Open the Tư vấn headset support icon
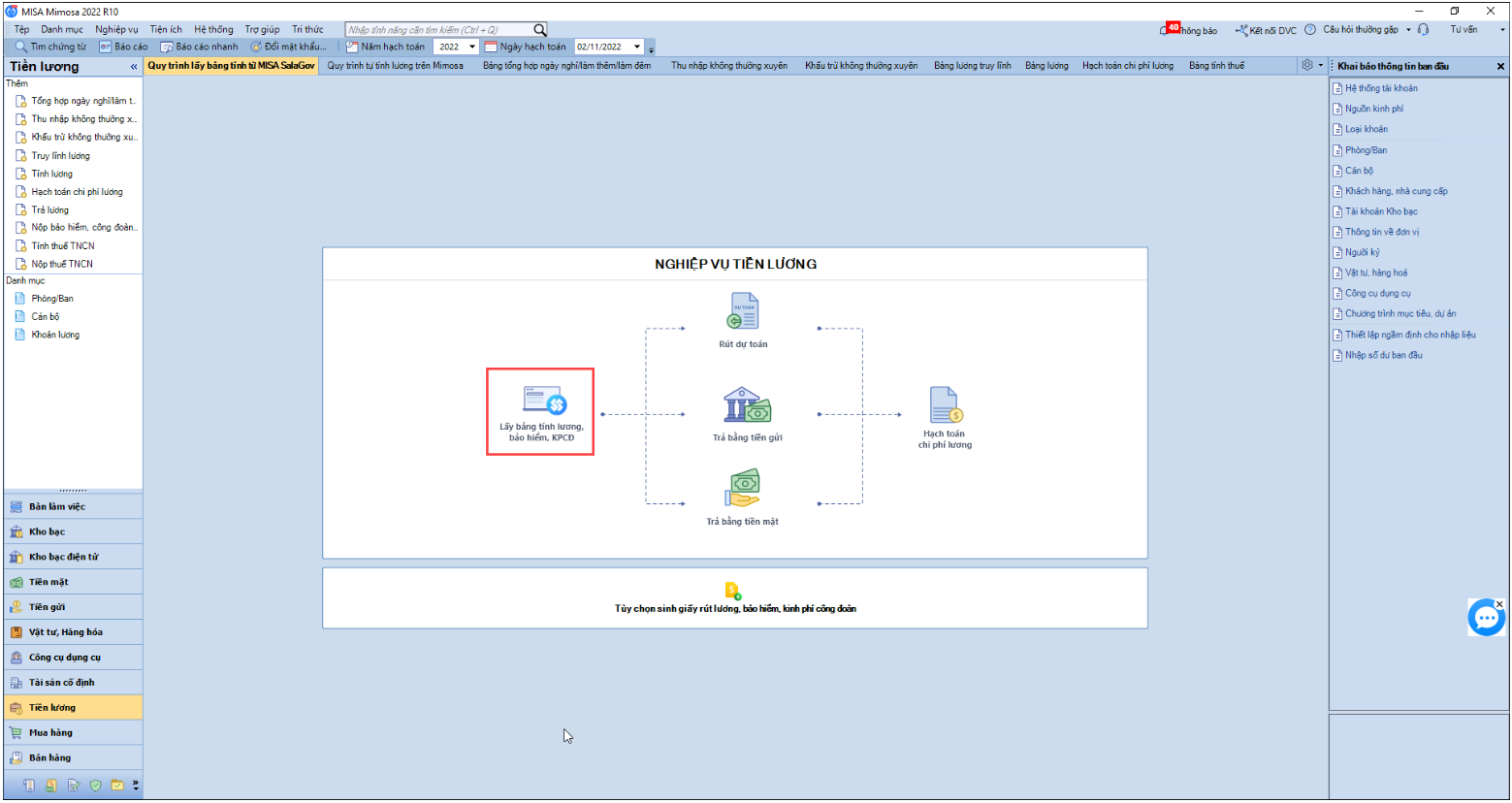The height and width of the screenshot is (803, 1512). pos(1423,30)
